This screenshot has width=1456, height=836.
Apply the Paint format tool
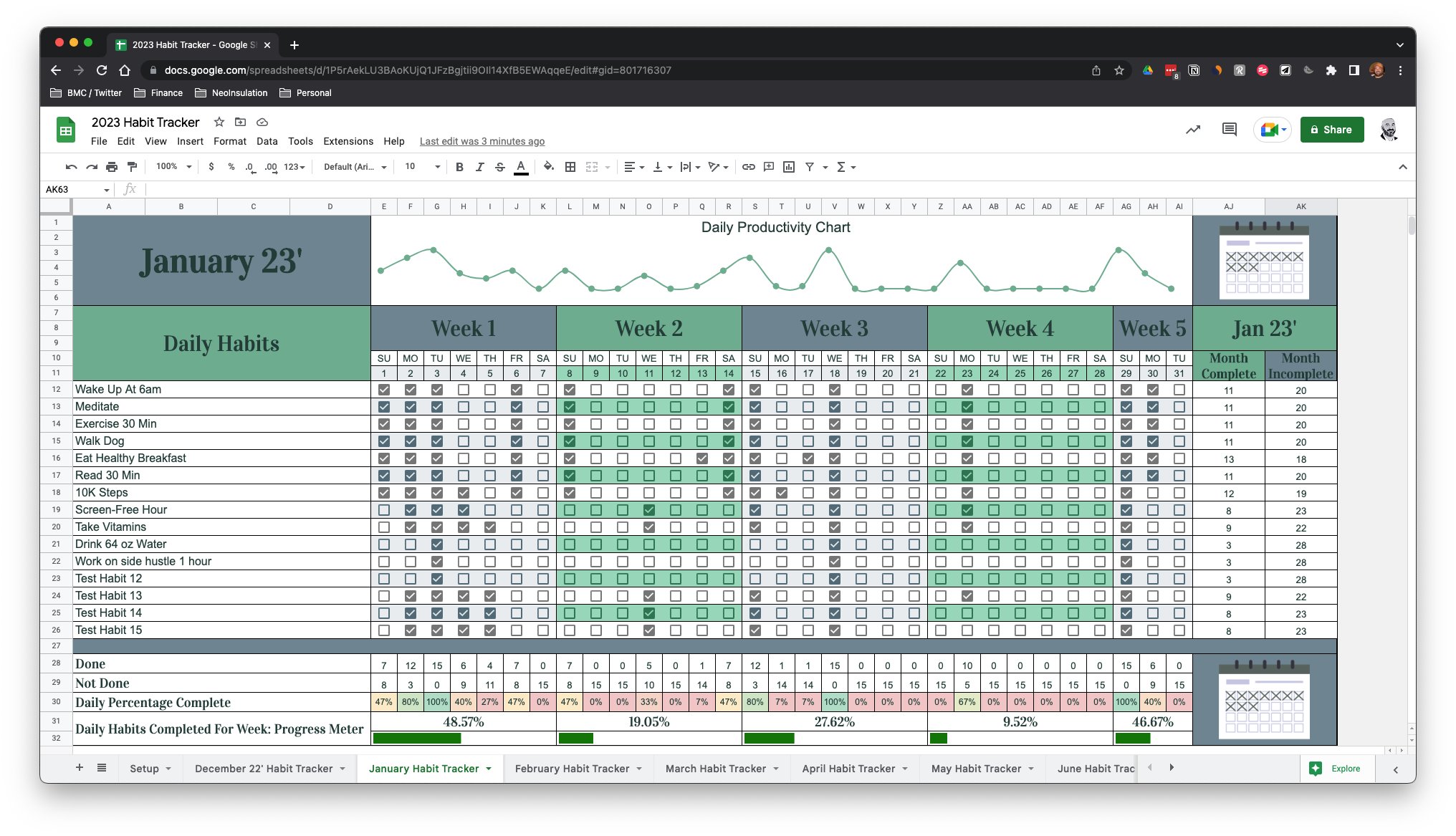[x=132, y=166]
